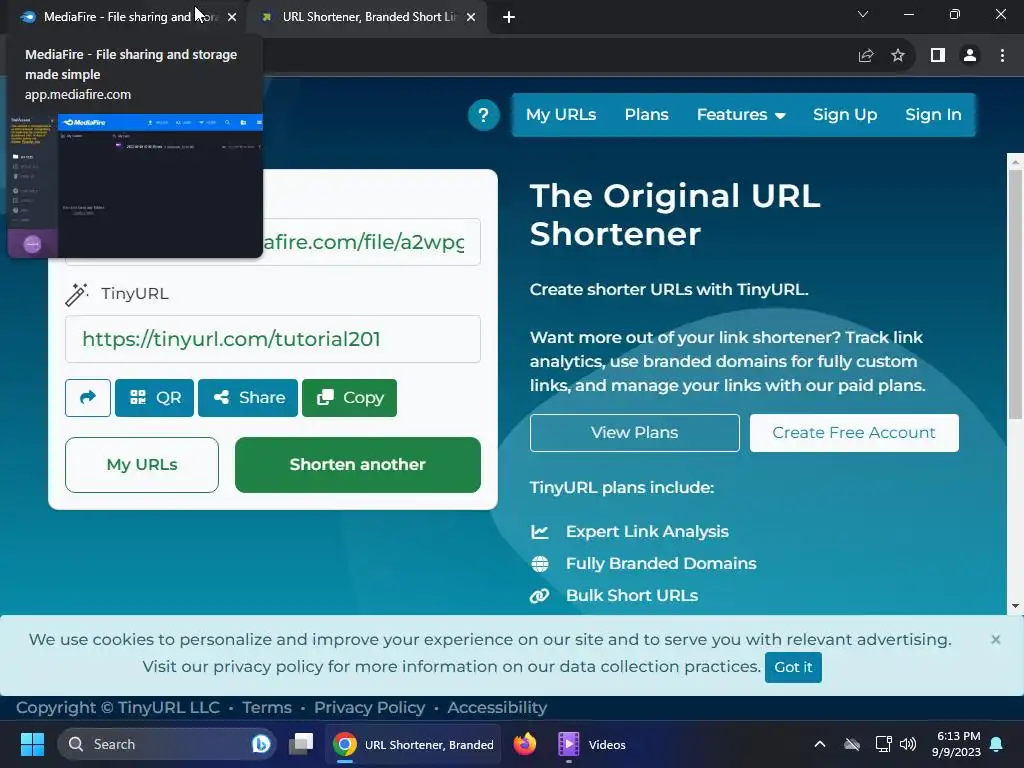The image size is (1024, 768).
Task: Open the Privacy Policy footer link
Action: [370, 708]
